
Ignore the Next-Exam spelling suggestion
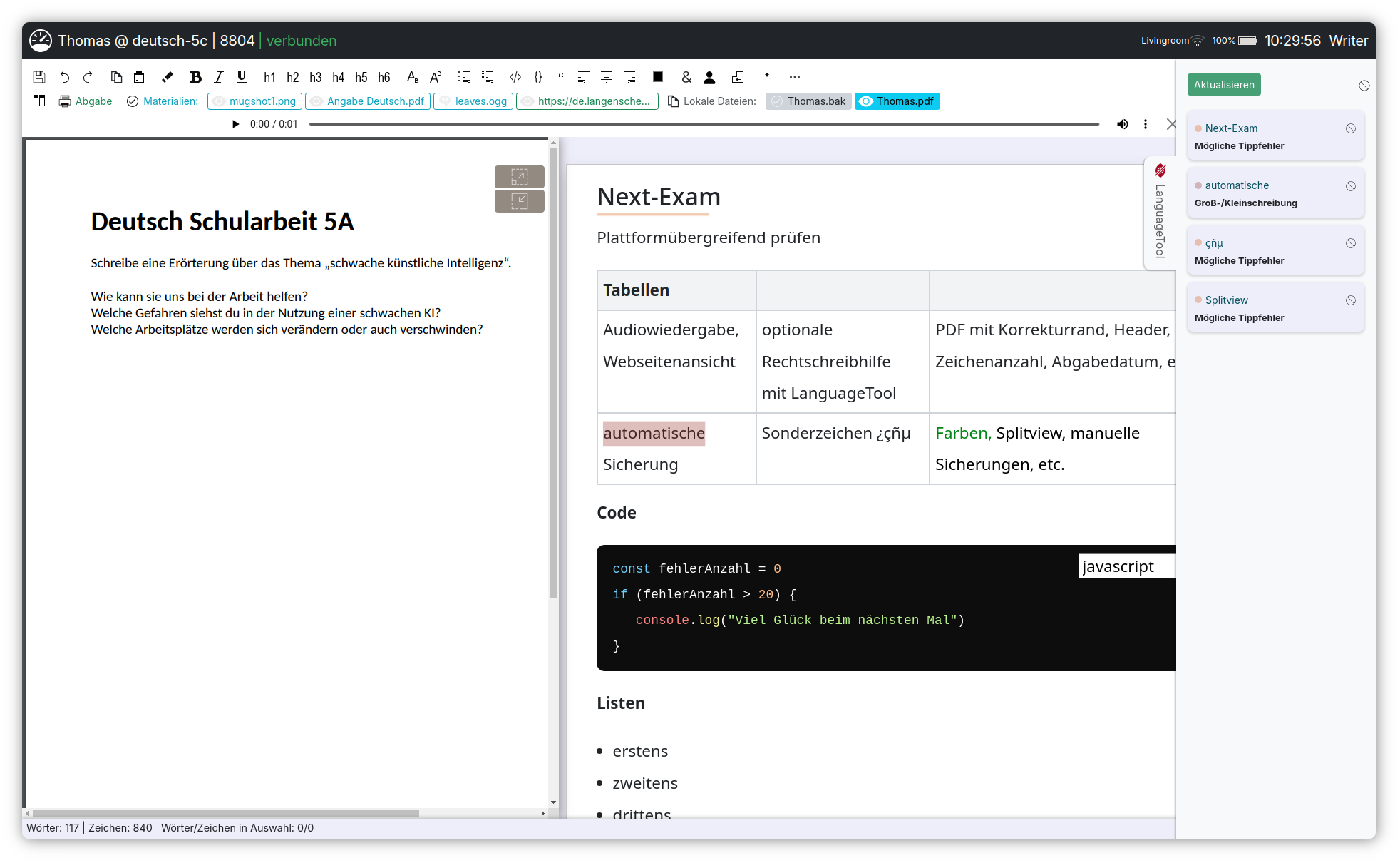click(1350, 128)
